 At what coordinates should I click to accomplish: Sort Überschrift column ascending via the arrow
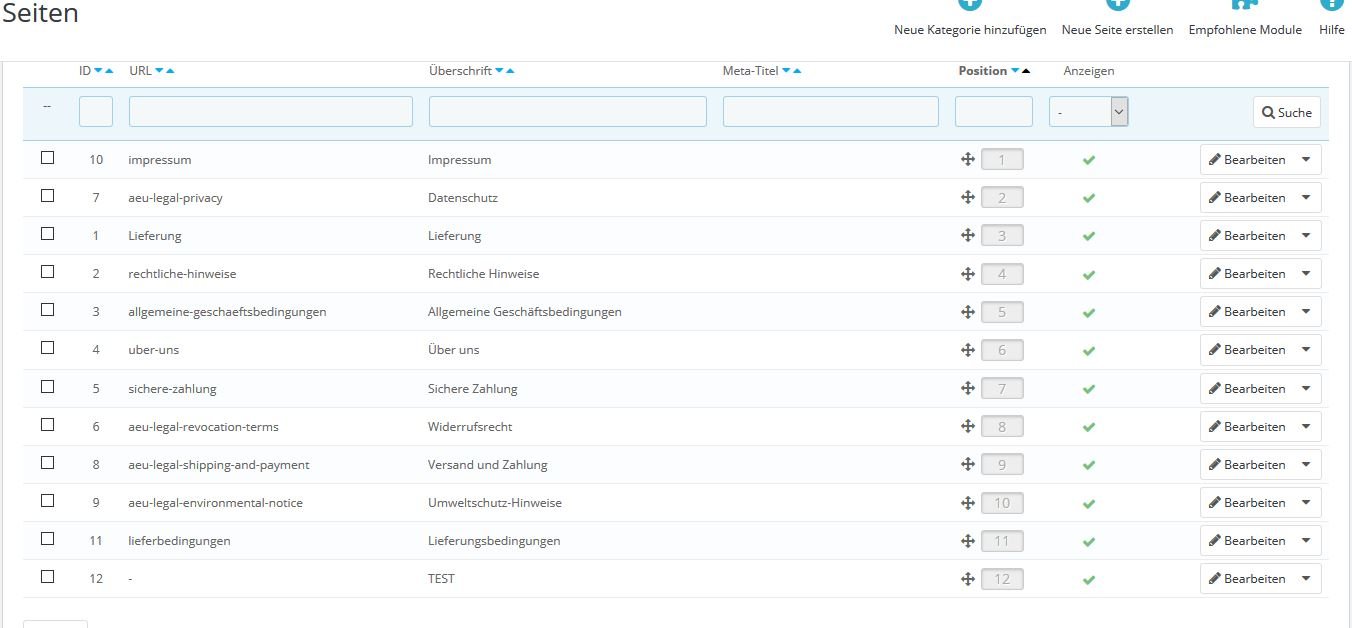pos(510,70)
